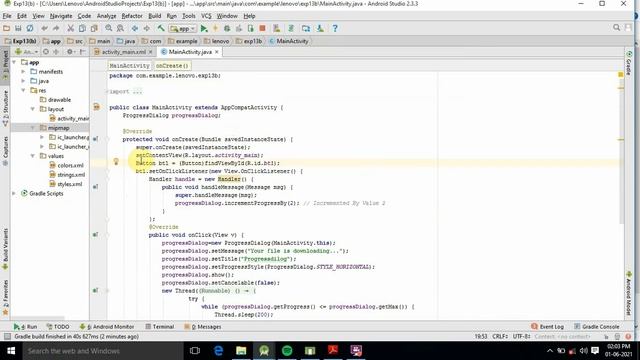Click the Replace toolbar icon
Viewport: 640px width, 360px height.
tap(120, 29)
